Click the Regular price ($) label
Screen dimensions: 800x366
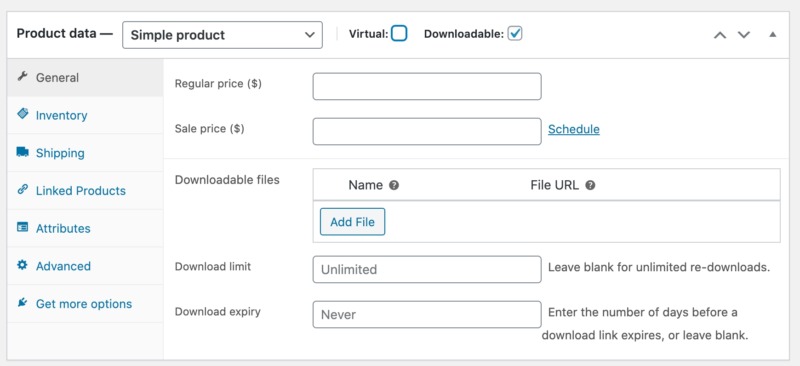[218, 84]
